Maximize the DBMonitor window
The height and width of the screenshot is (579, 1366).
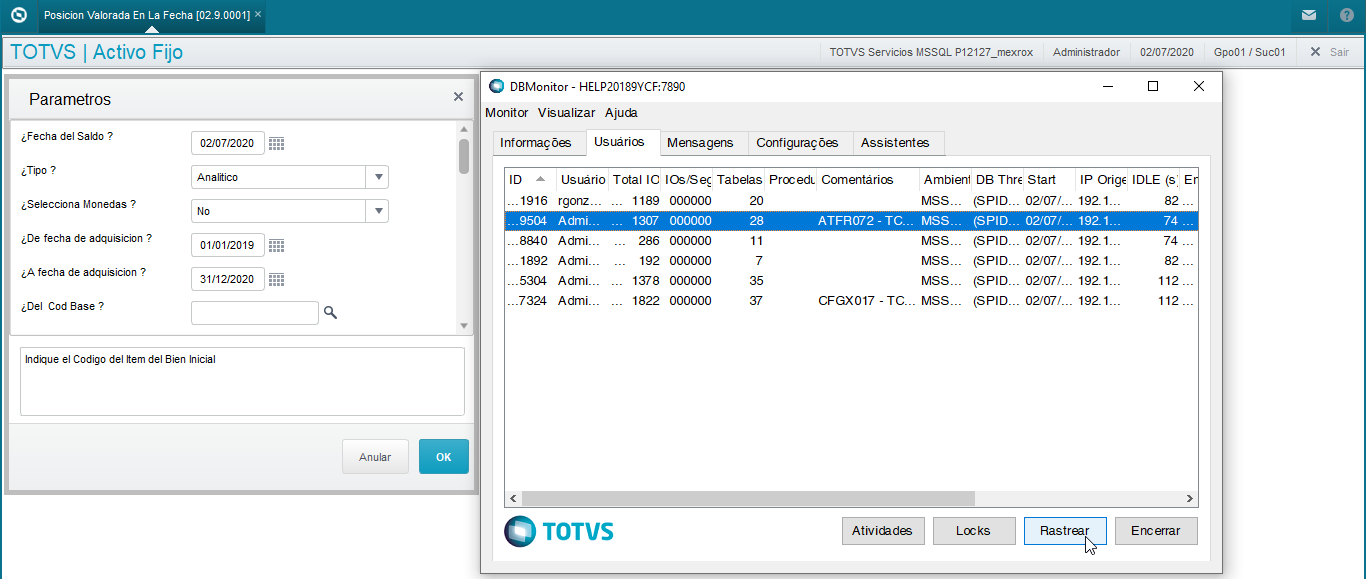point(1153,87)
